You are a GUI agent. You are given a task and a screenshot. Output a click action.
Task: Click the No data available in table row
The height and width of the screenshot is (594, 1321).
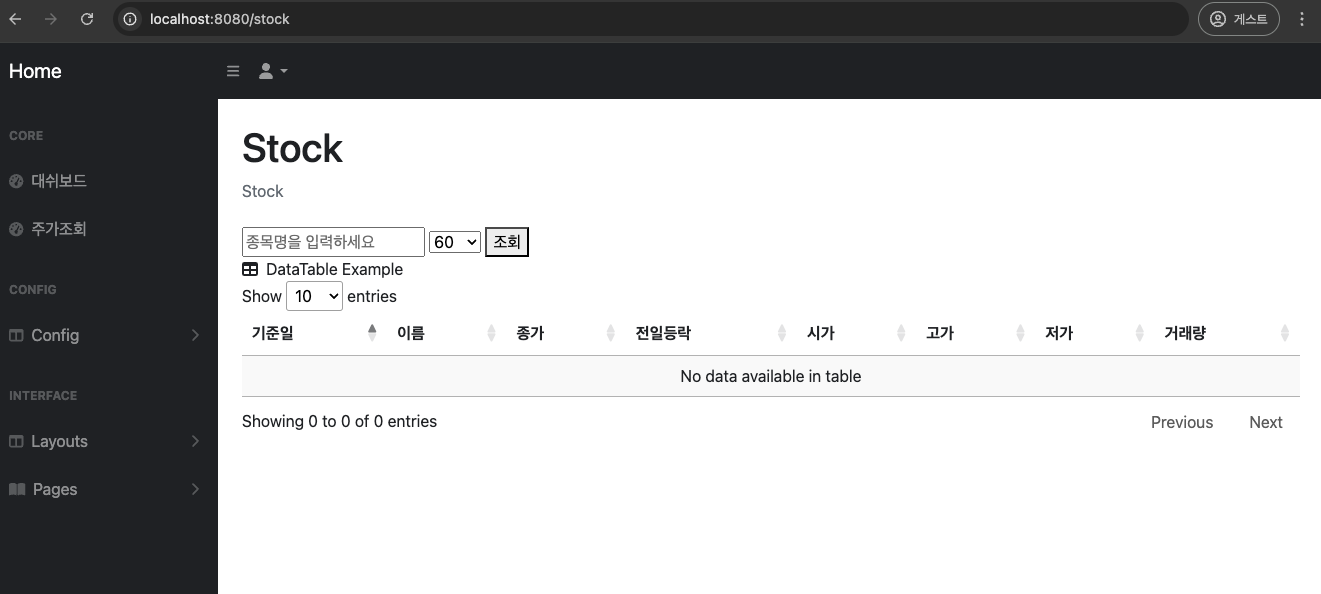point(771,376)
